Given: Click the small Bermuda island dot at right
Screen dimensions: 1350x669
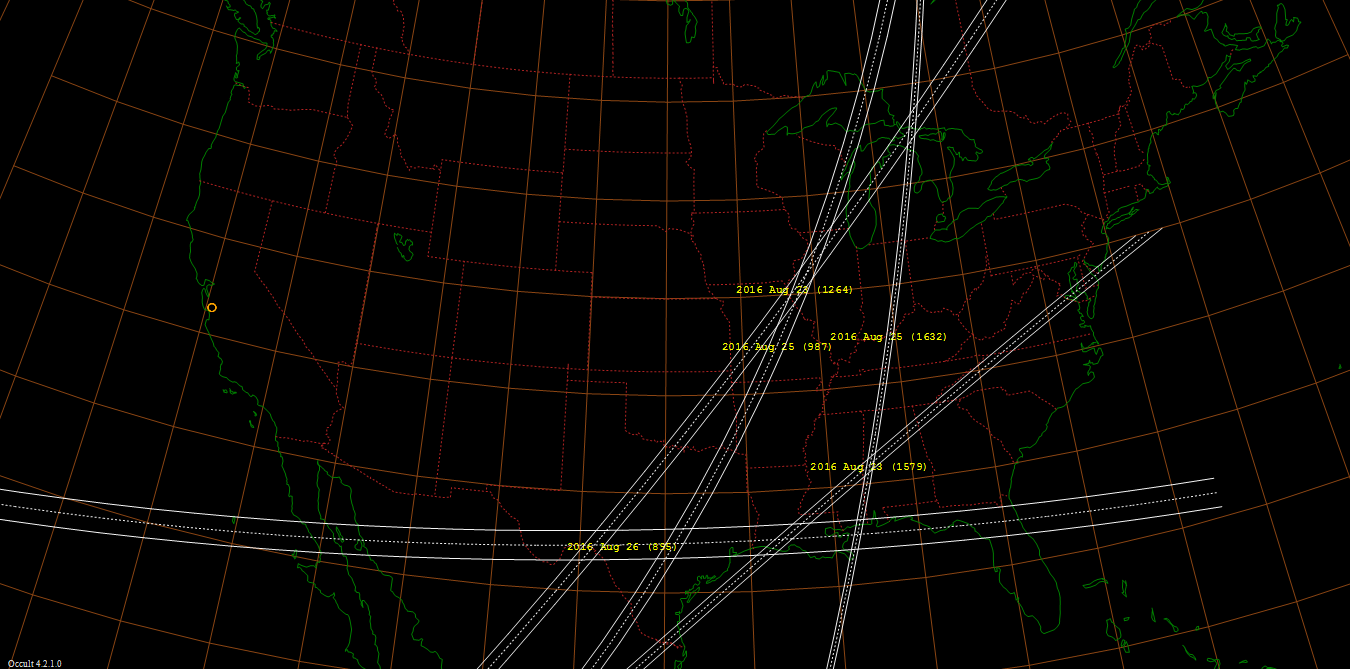Looking at the screenshot, I should (x=1341, y=367).
